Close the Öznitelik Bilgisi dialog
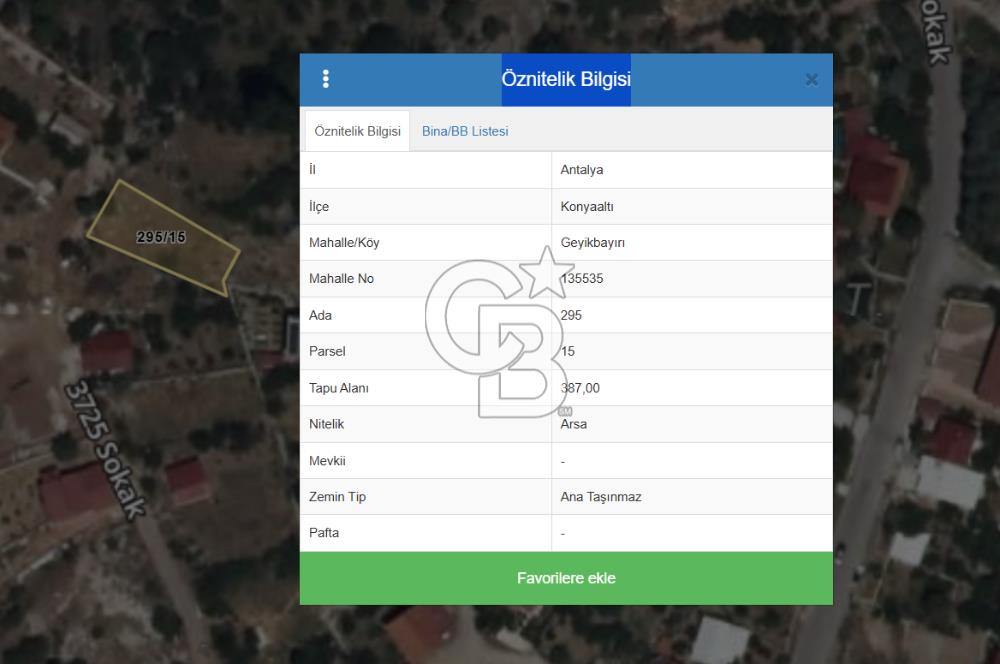This screenshot has width=1000, height=664. [811, 80]
